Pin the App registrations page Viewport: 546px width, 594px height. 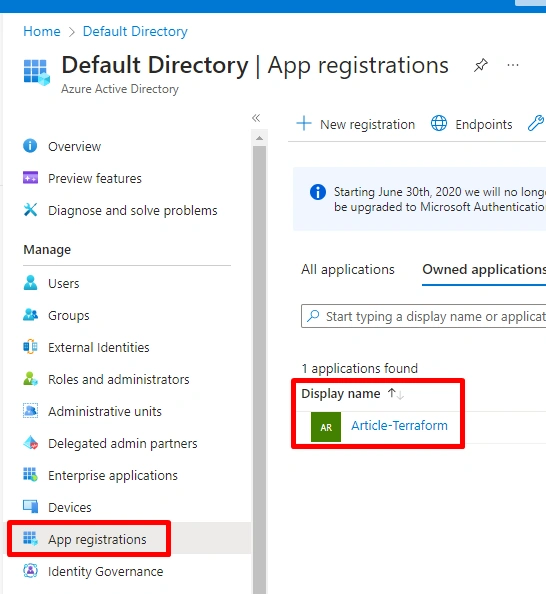tap(480, 66)
